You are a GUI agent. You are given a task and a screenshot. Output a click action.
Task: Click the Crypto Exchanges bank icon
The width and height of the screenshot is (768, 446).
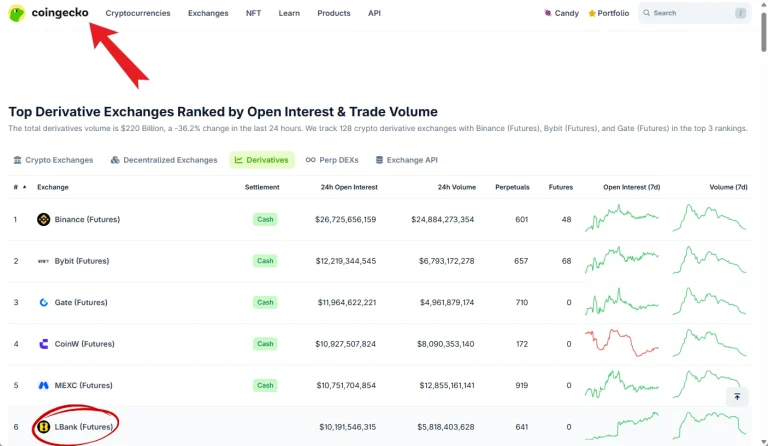click(18, 160)
